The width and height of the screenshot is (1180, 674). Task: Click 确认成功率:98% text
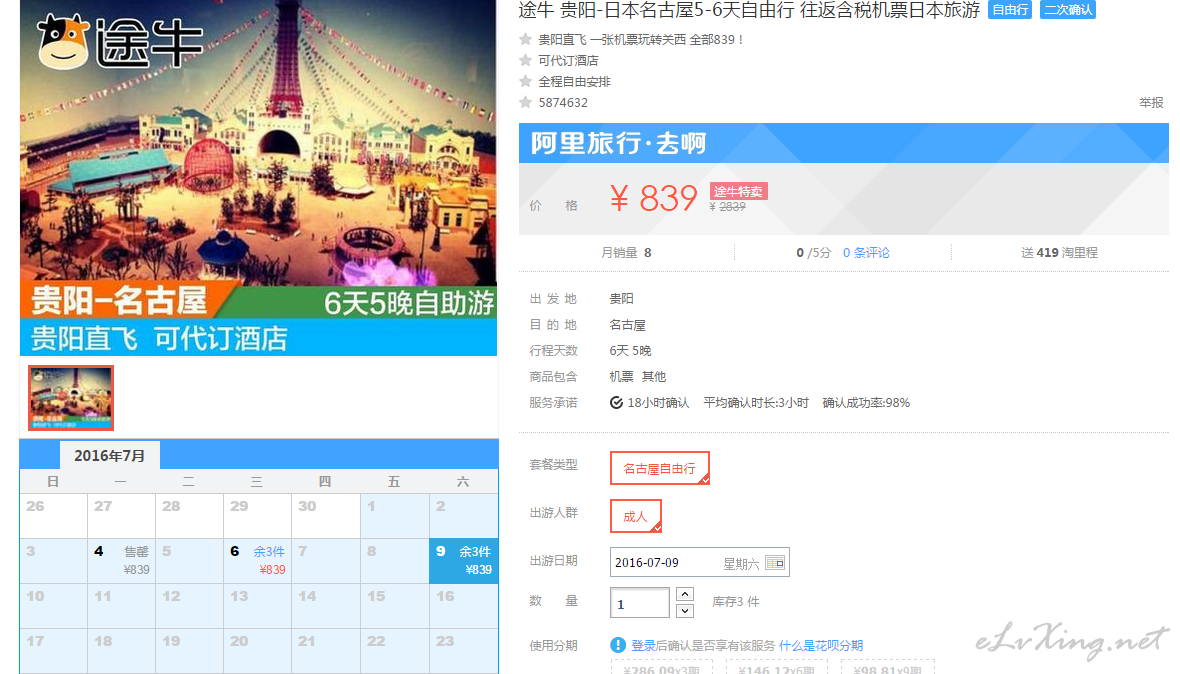point(866,402)
